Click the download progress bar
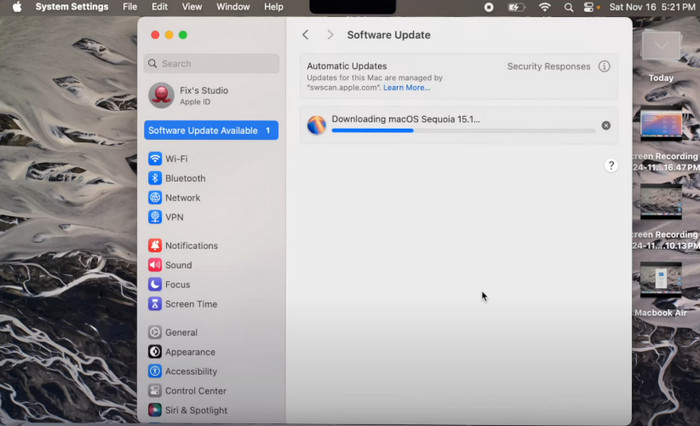 463,131
